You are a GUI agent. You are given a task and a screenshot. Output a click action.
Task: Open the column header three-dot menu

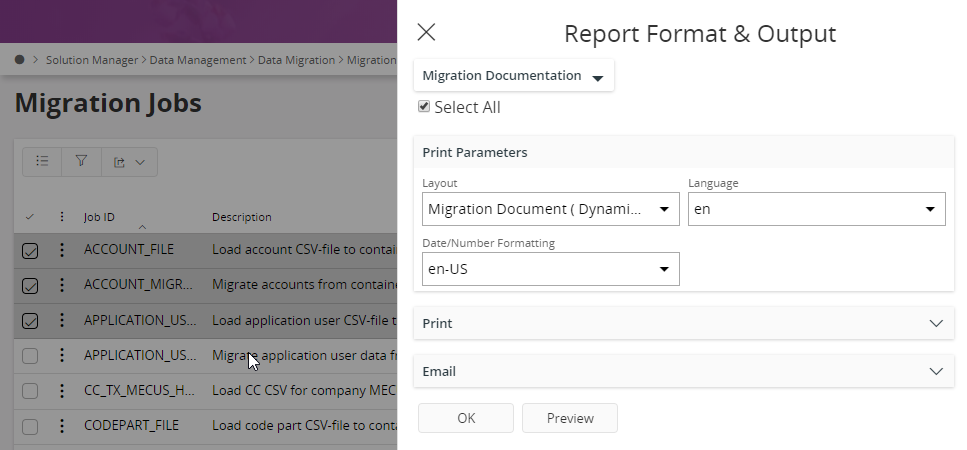click(62, 217)
